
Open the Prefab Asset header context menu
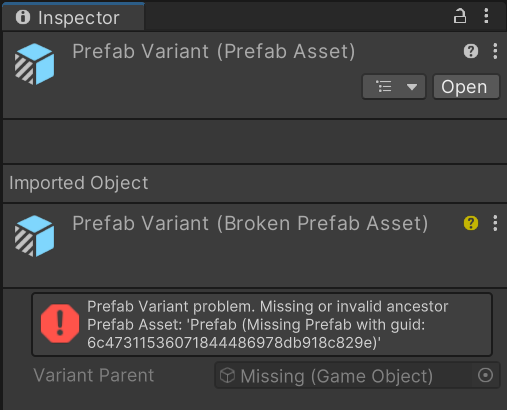tap(495, 51)
